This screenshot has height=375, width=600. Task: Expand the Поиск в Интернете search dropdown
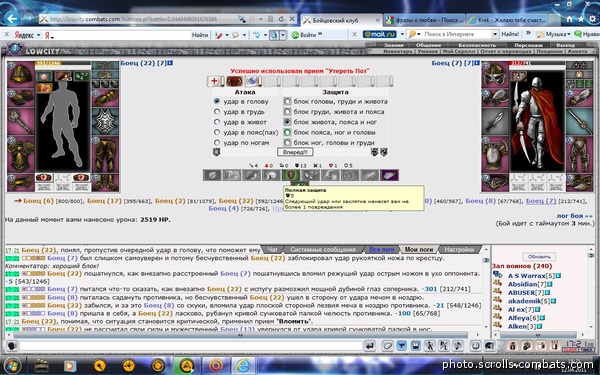coord(495,34)
